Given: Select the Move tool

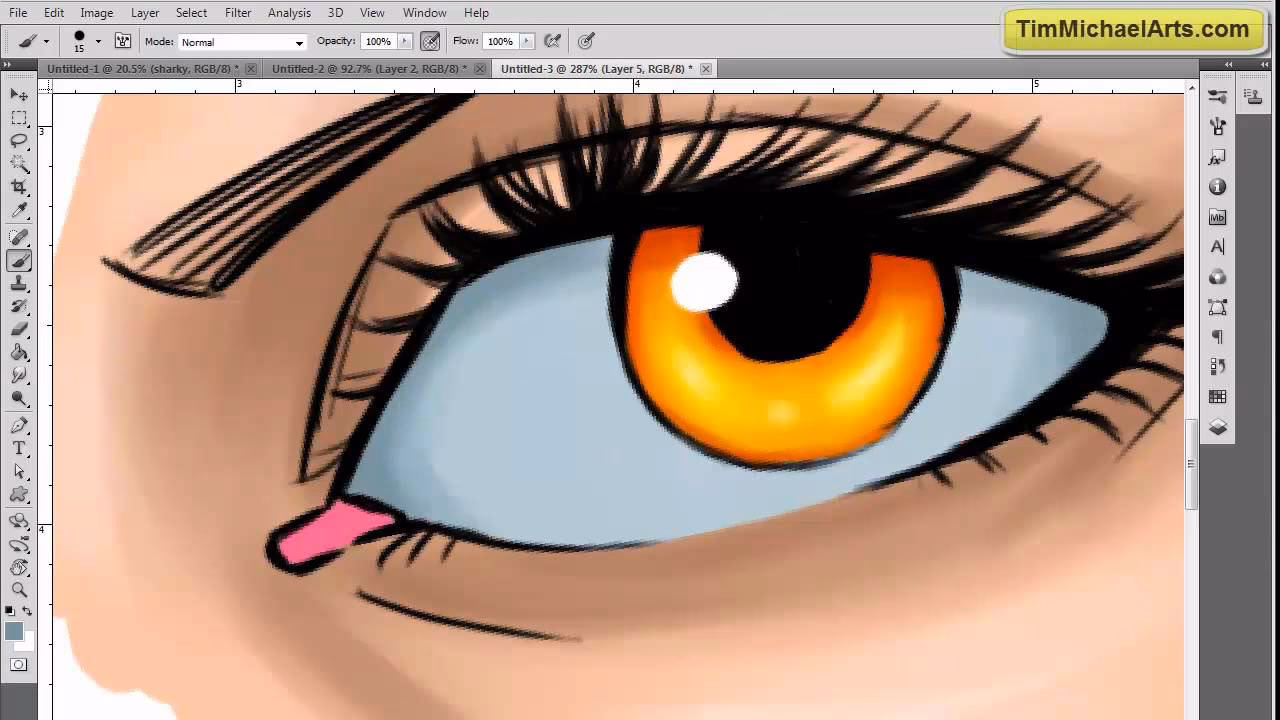Looking at the screenshot, I should tap(19, 94).
